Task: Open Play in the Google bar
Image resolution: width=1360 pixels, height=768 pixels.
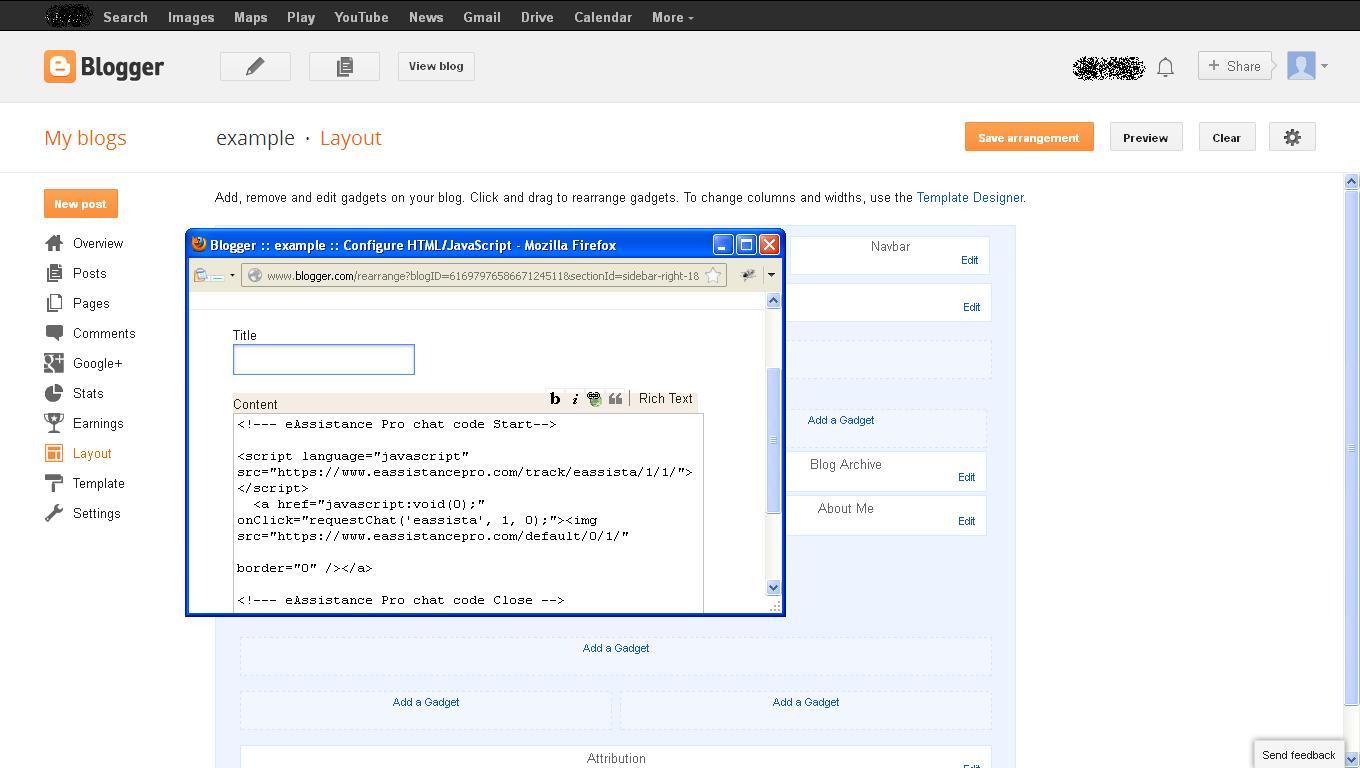Action: pos(300,17)
